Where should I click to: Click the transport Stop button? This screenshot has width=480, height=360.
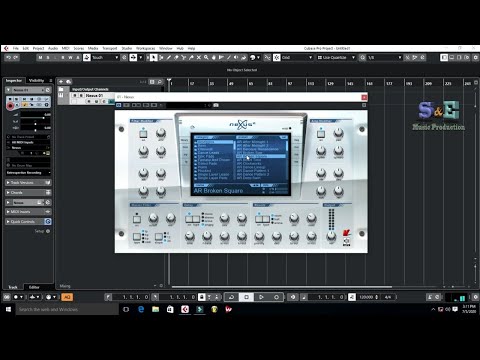click(x=246, y=297)
